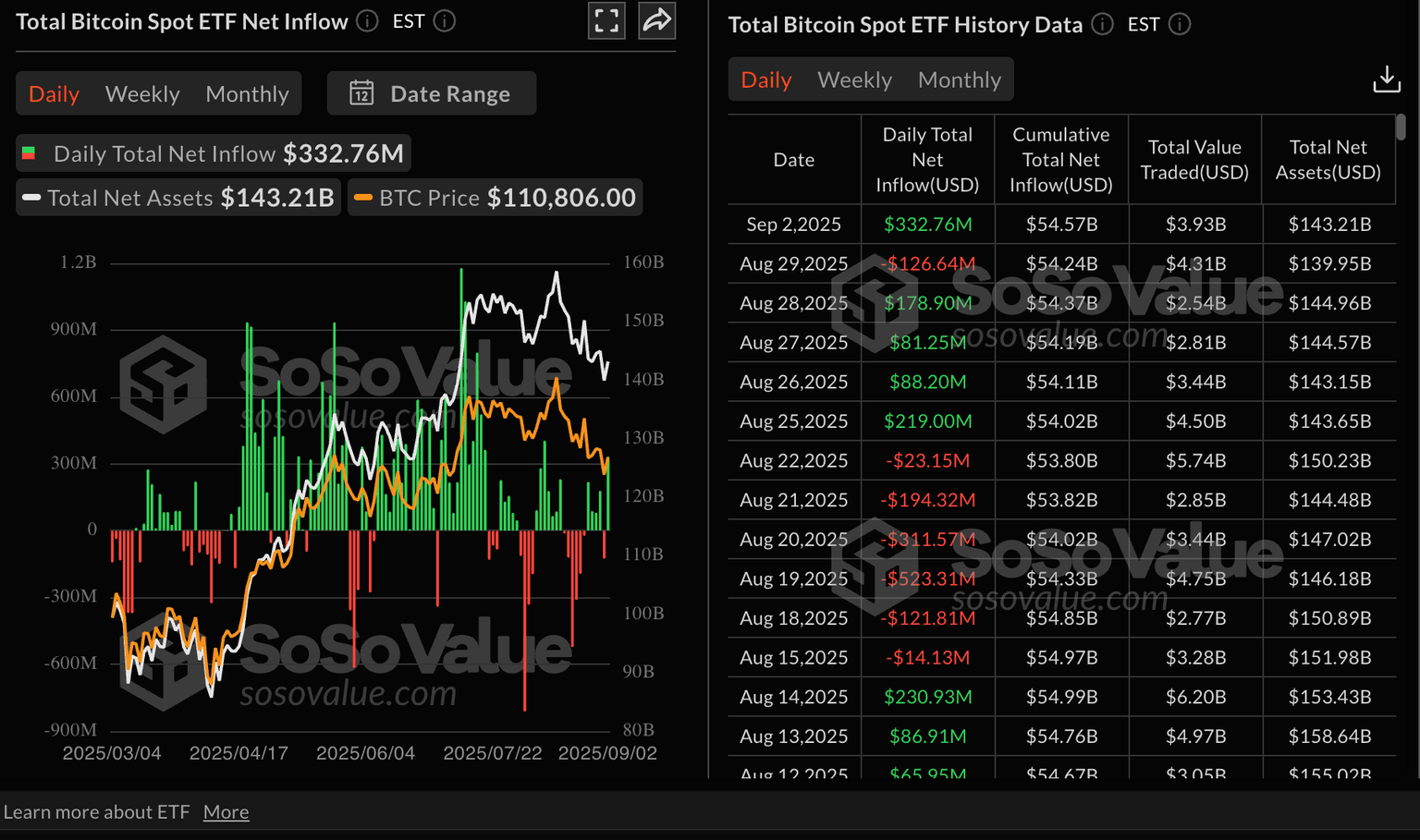Switch chart to Weekly view
Image resolution: width=1420 pixels, height=840 pixels.
[x=142, y=93]
